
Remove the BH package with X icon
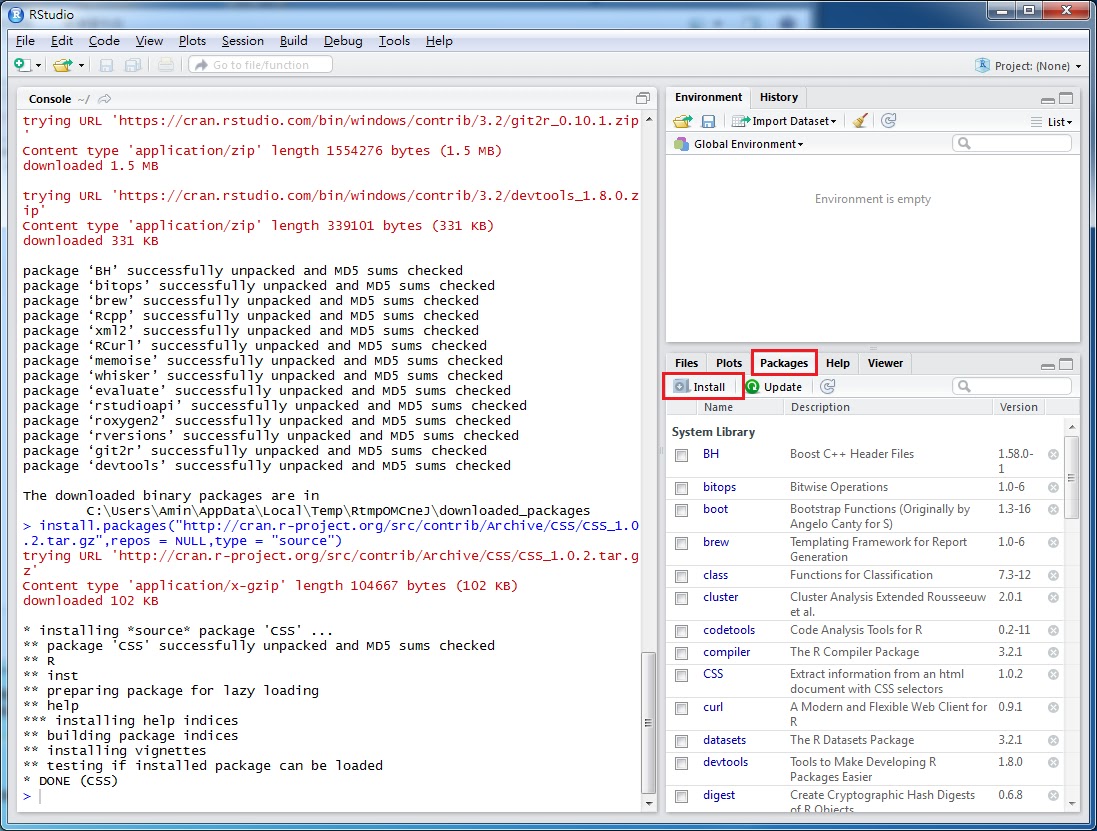(1053, 455)
